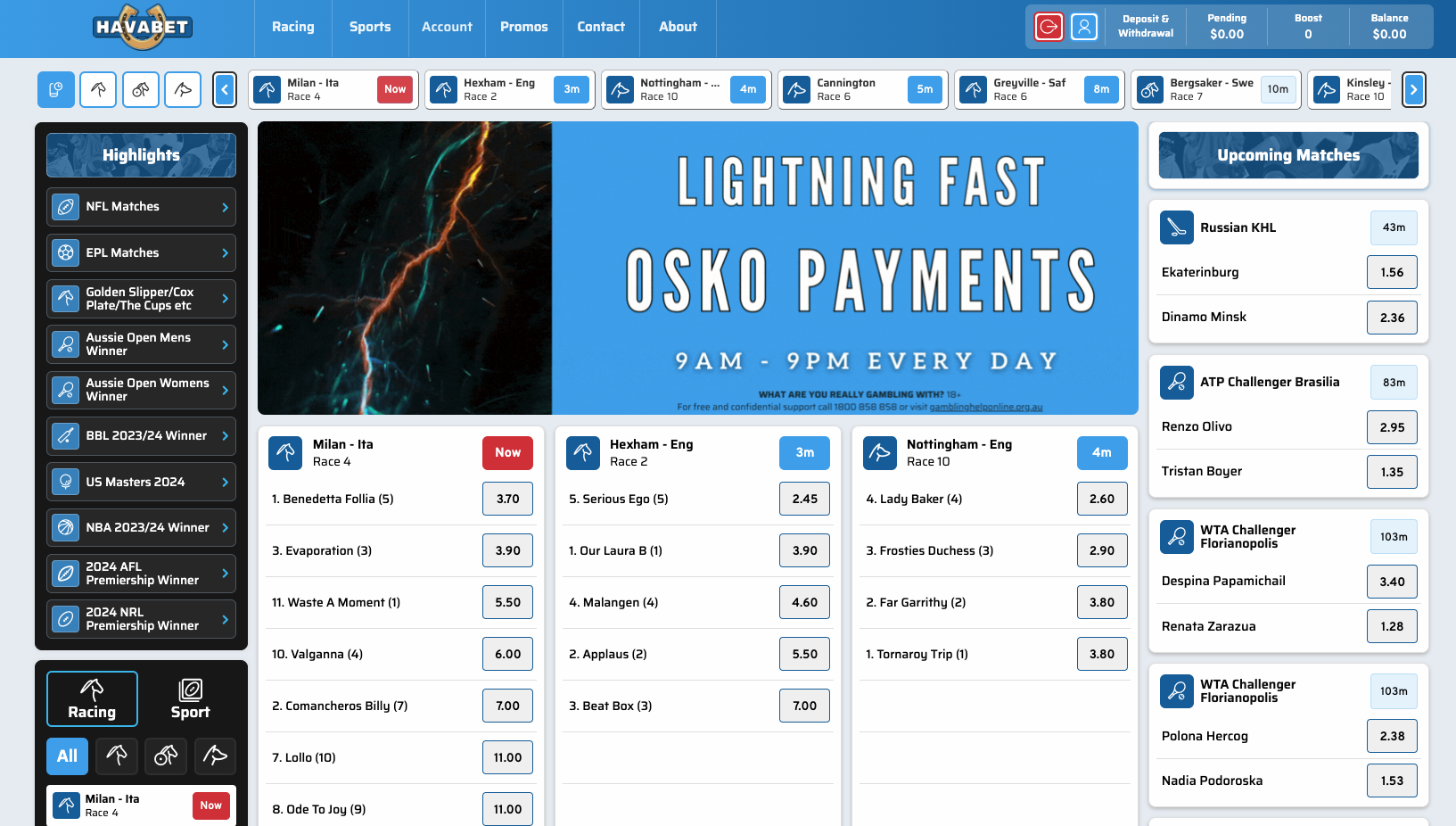Click the NBA 2023/24 Winner basketball icon

[66, 528]
